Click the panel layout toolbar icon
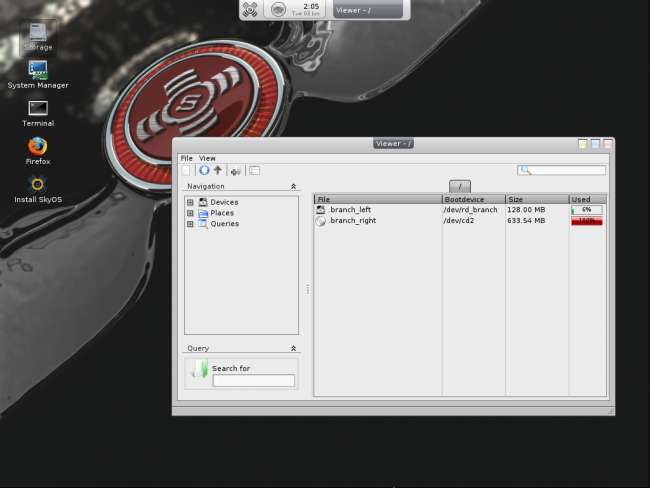Viewport: 650px width, 488px height. pos(254,171)
